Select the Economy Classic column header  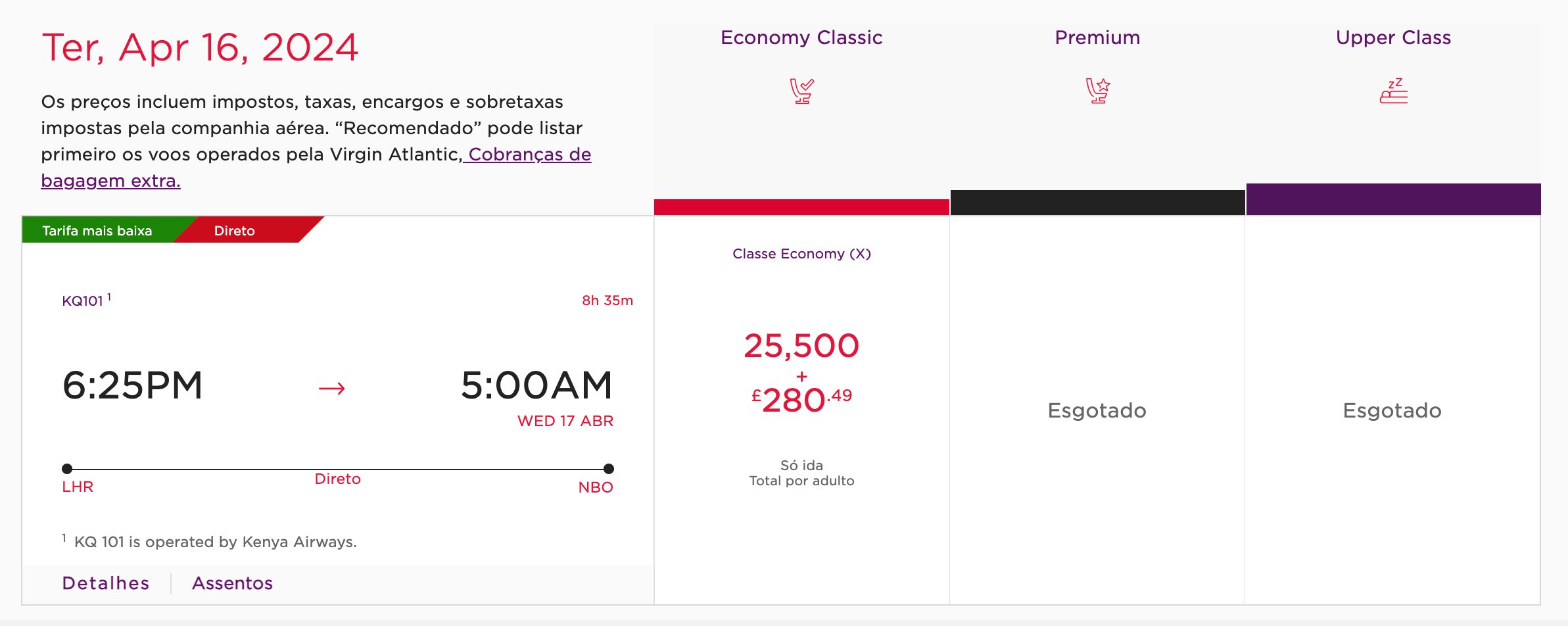click(x=801, y=37)
